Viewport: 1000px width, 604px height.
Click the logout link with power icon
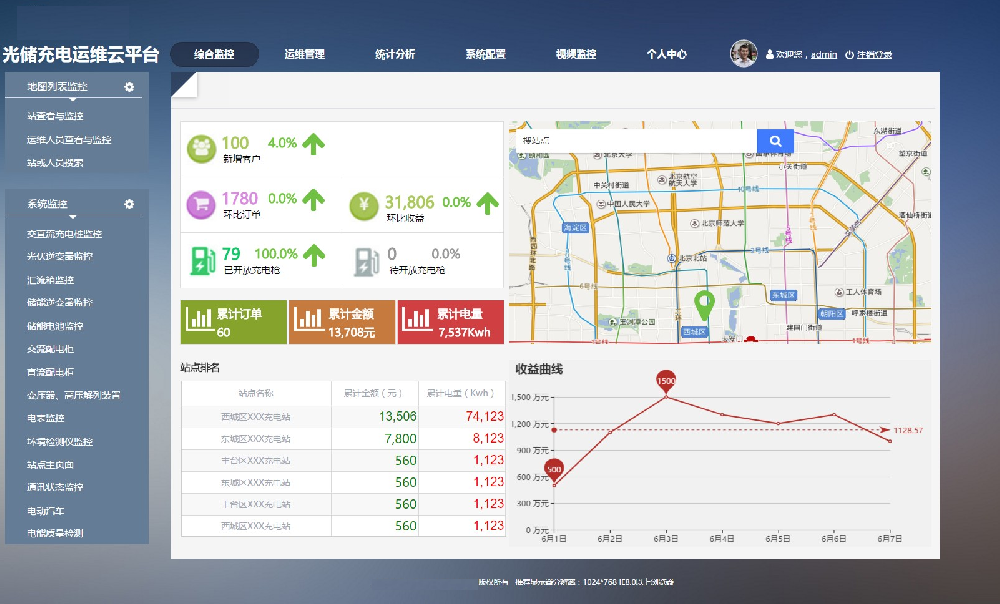pyautogui.click(x=868, y=55)
